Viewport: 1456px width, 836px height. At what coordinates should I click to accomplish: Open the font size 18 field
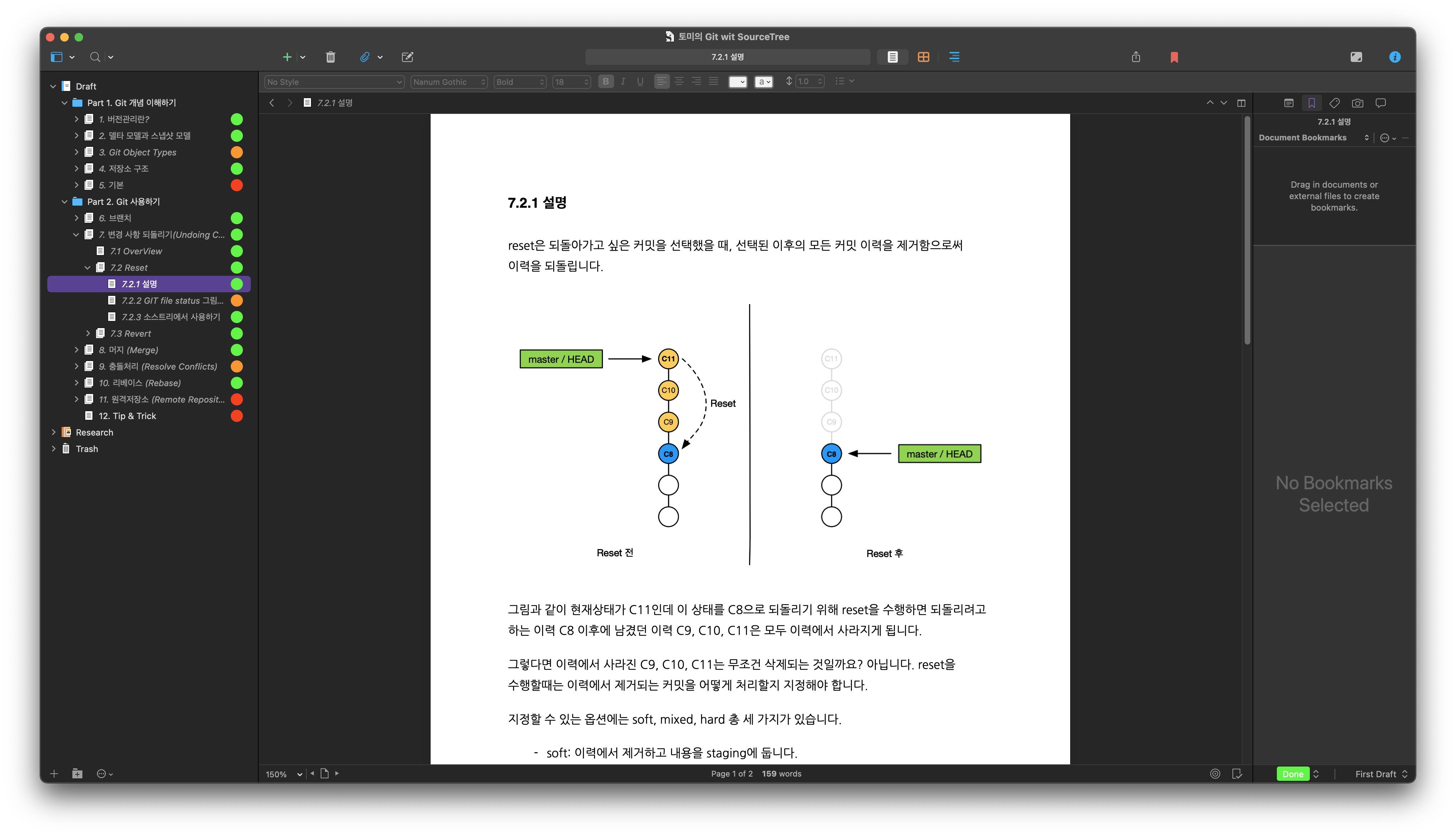click(571, 82)
